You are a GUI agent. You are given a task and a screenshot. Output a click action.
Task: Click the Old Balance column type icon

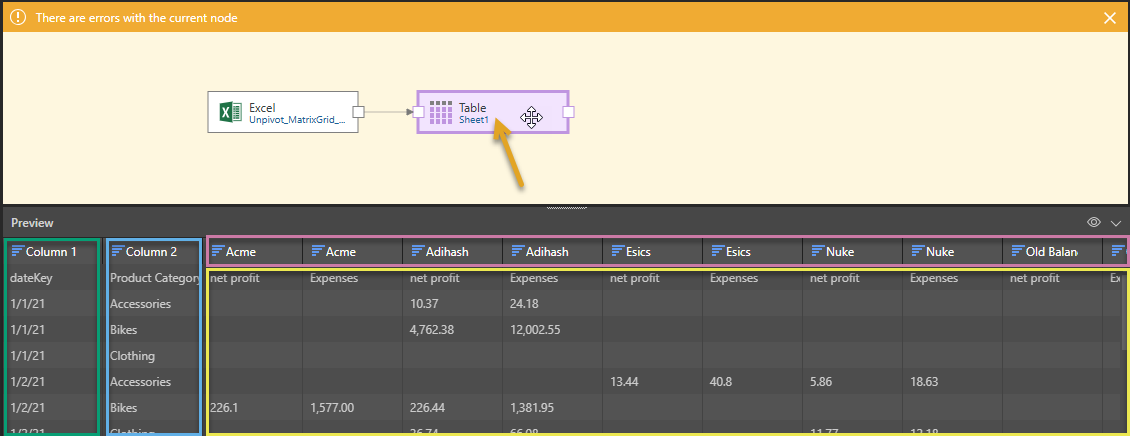[1018, 252]
